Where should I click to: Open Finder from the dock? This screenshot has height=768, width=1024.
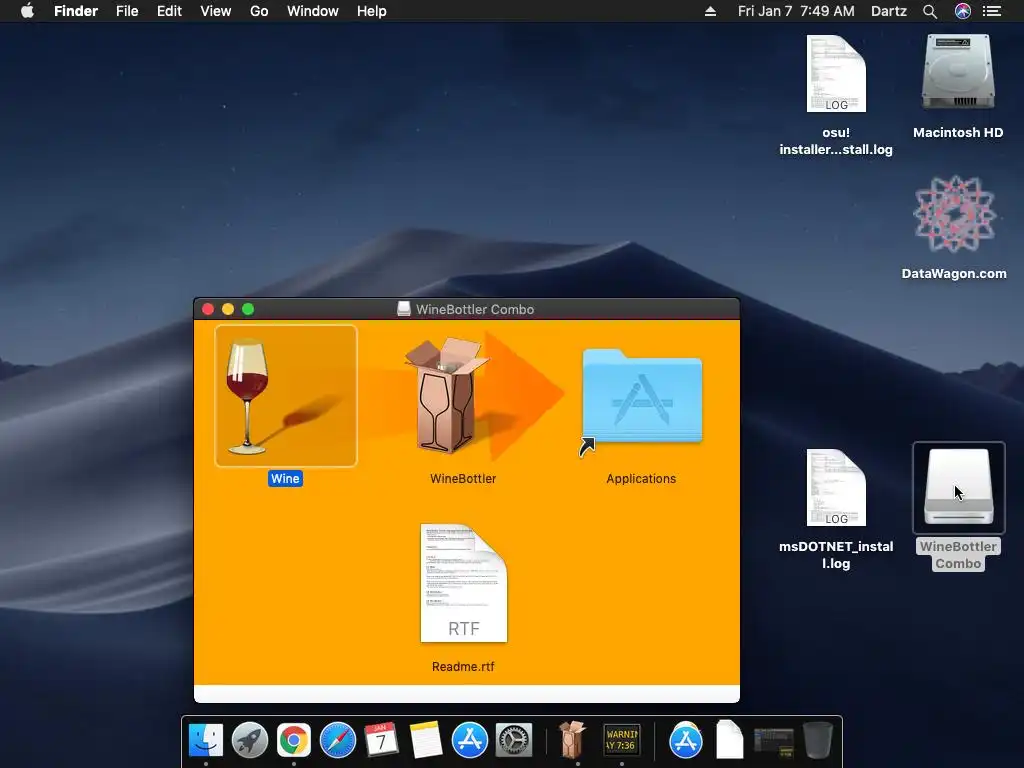[x=206, y=741]
